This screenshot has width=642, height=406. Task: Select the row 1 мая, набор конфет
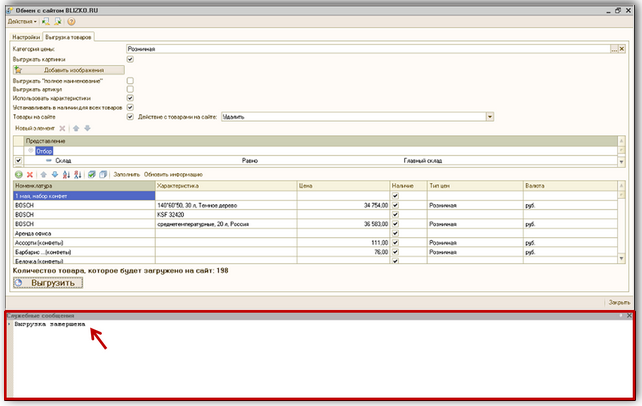[84, 196]
